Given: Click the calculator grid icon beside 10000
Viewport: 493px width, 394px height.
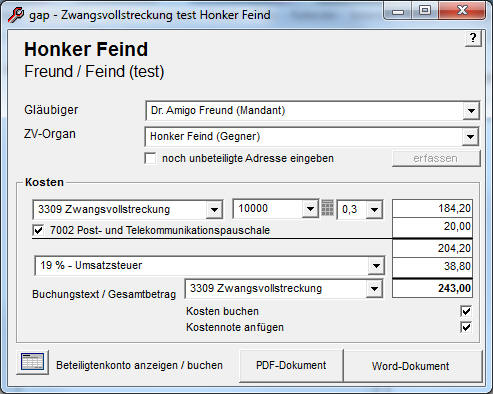Looking at the screenshot, I should [327, 208].
